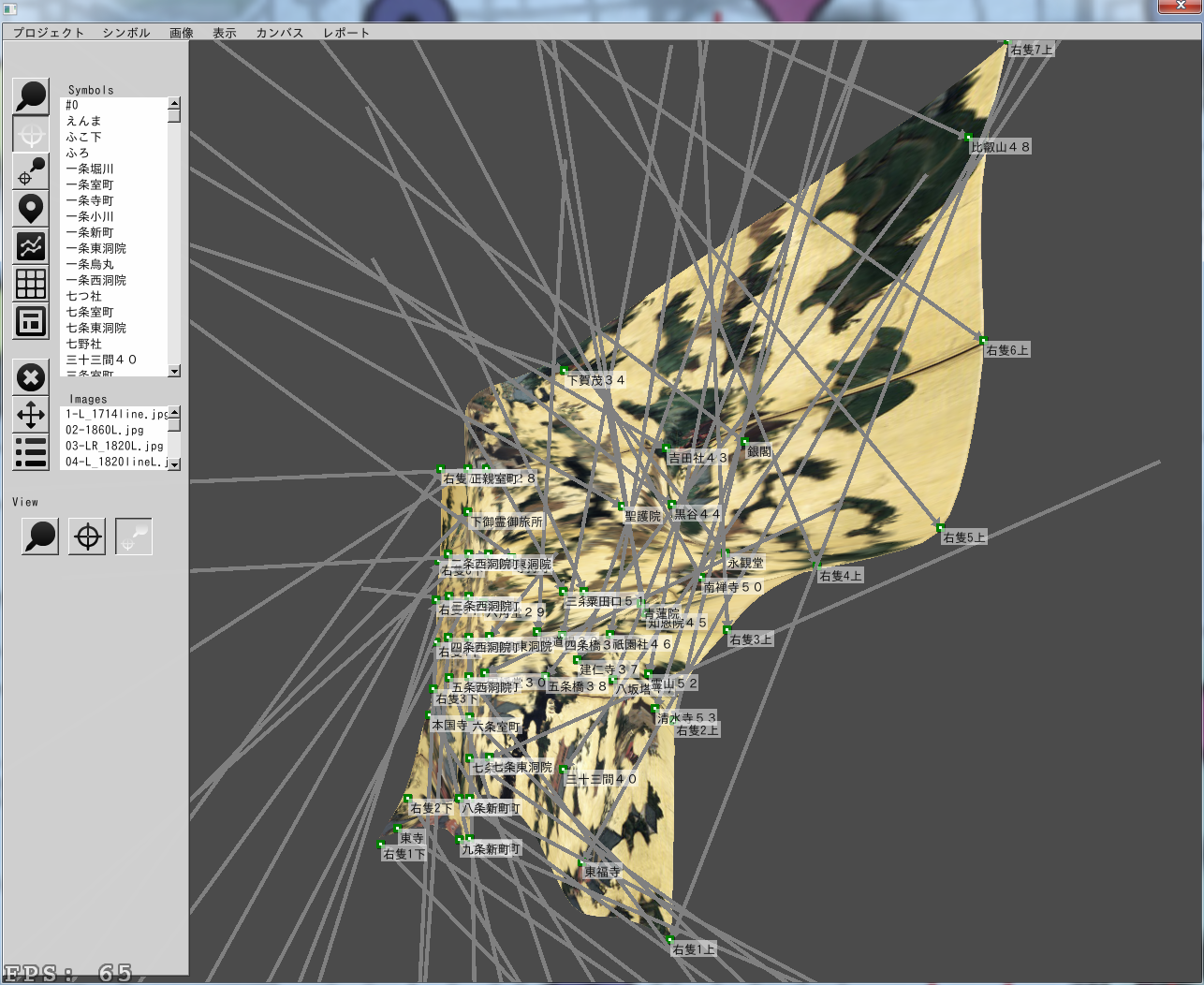Click the circled X delete icon
This screenshot has width=1204, height=985.
31,377
